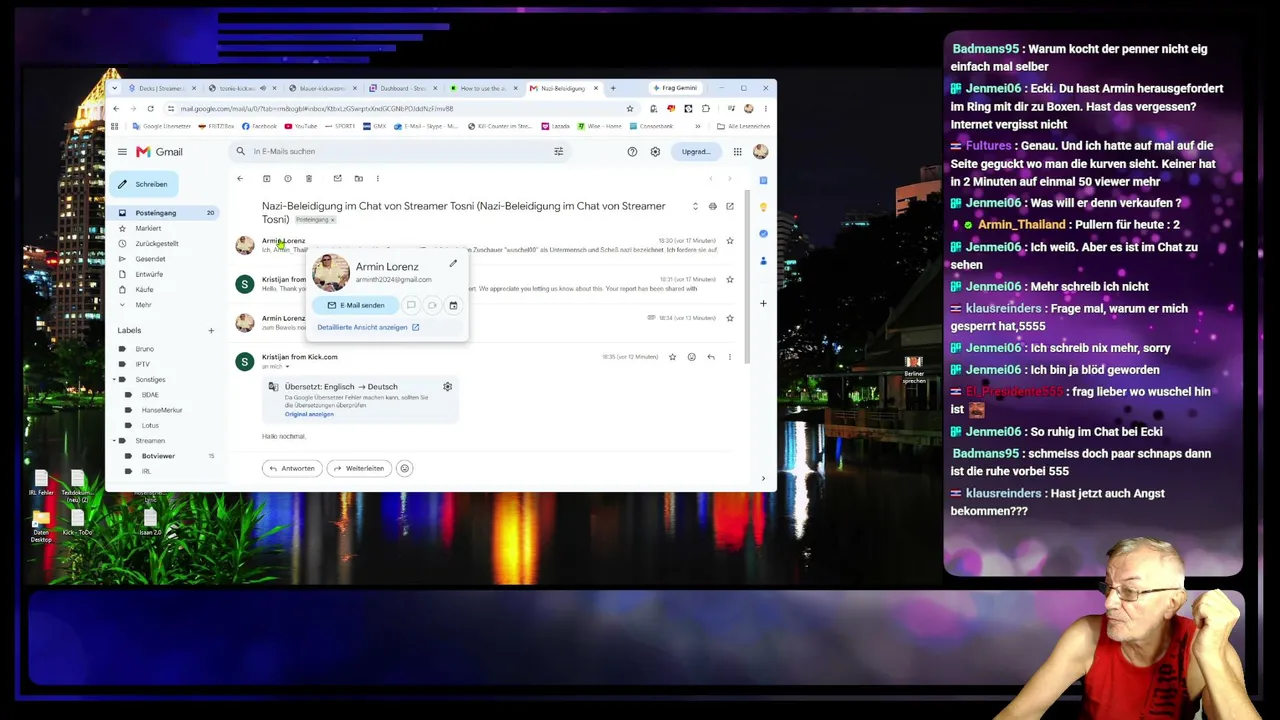1280x720 pixels.
Task: Open the Gmail main menu hamburger icon
Action: (x=122, y=152)
